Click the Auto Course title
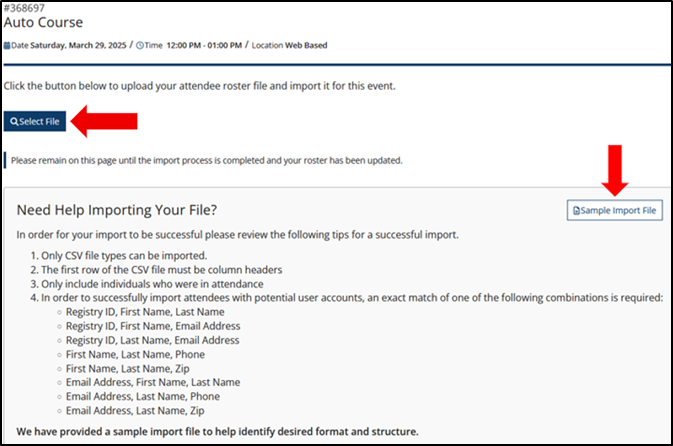This screenshot has width=673, height=446. pos(44,22)
